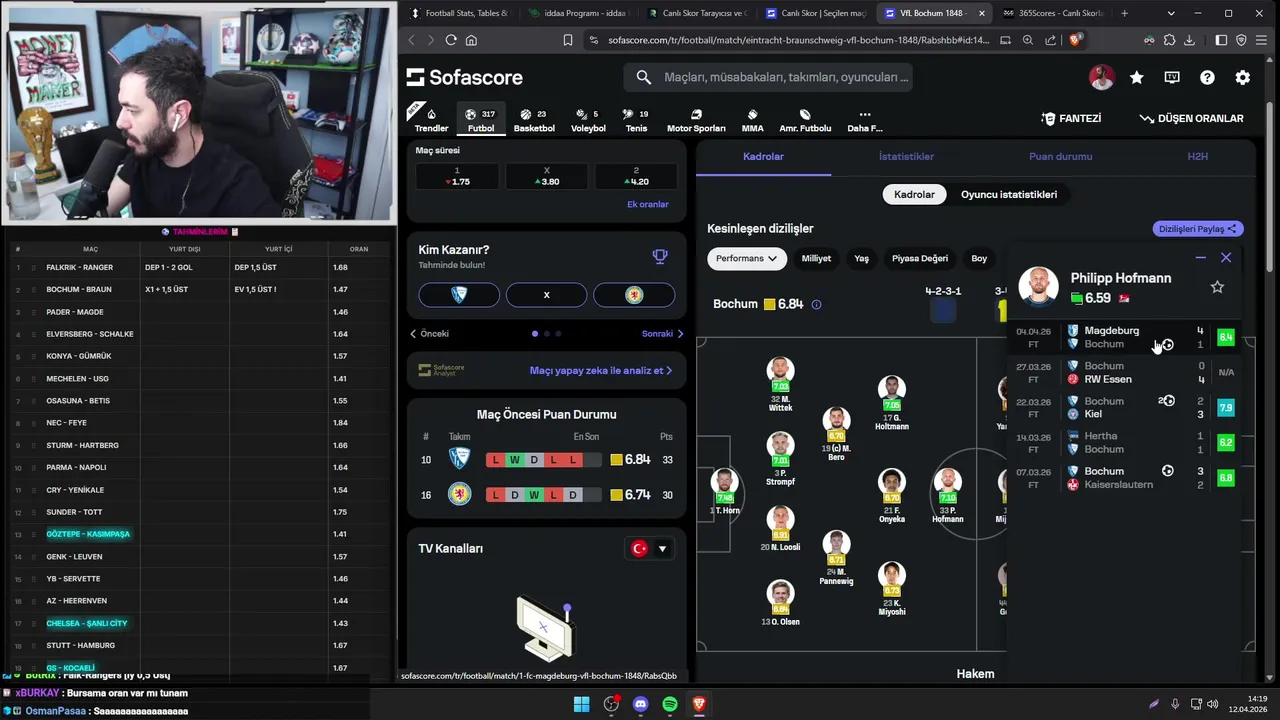Go to Önceki card
The height and width of the screenshot is (720, 1280).
click(x=430, y=334)
